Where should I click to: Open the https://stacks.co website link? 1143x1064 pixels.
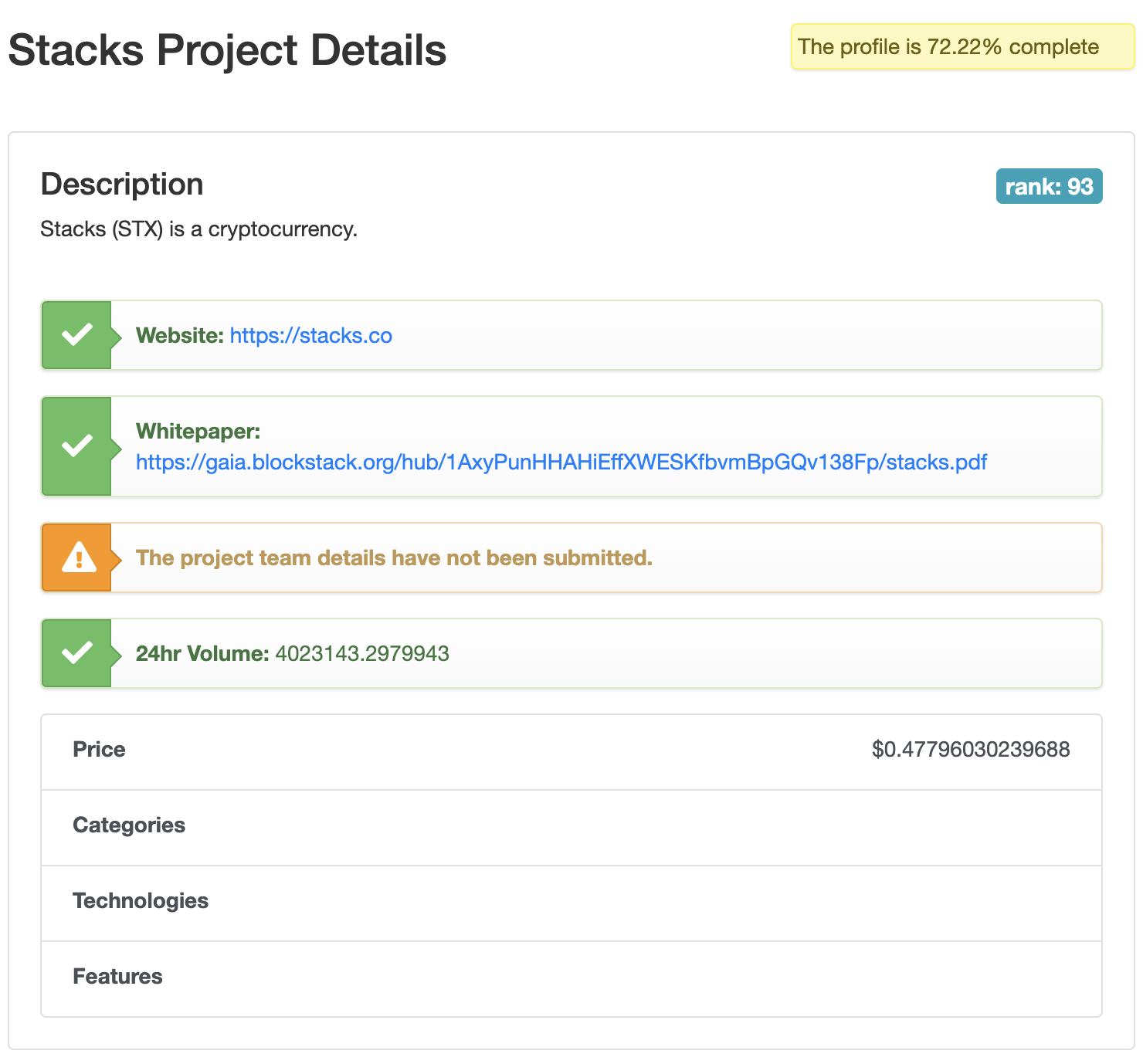311,336
